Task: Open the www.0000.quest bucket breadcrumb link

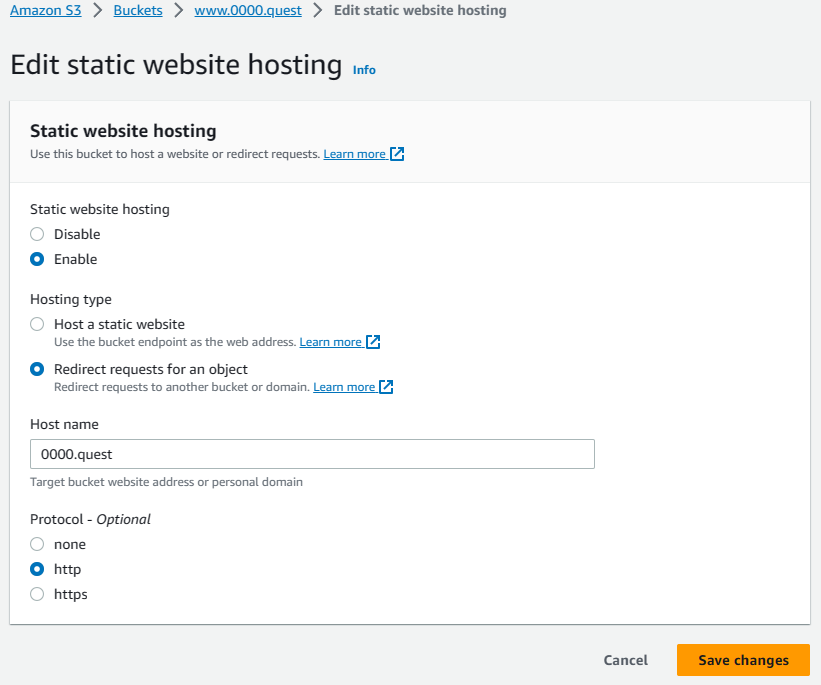Action: pos(248,10)
